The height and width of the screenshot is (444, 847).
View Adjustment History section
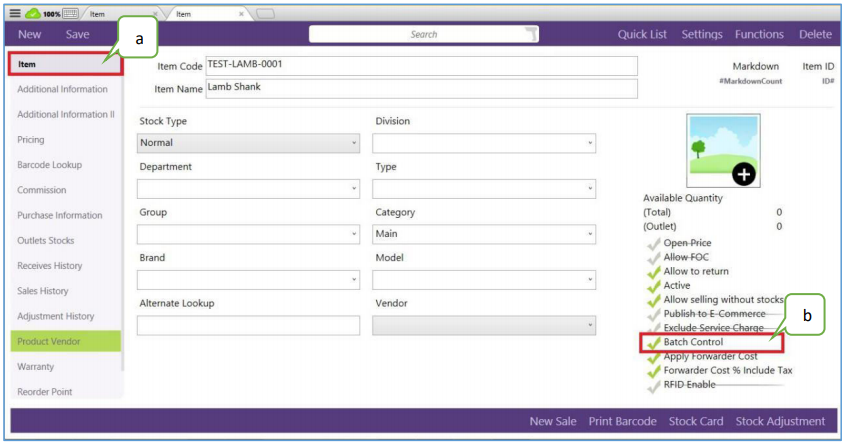(56, 316)
